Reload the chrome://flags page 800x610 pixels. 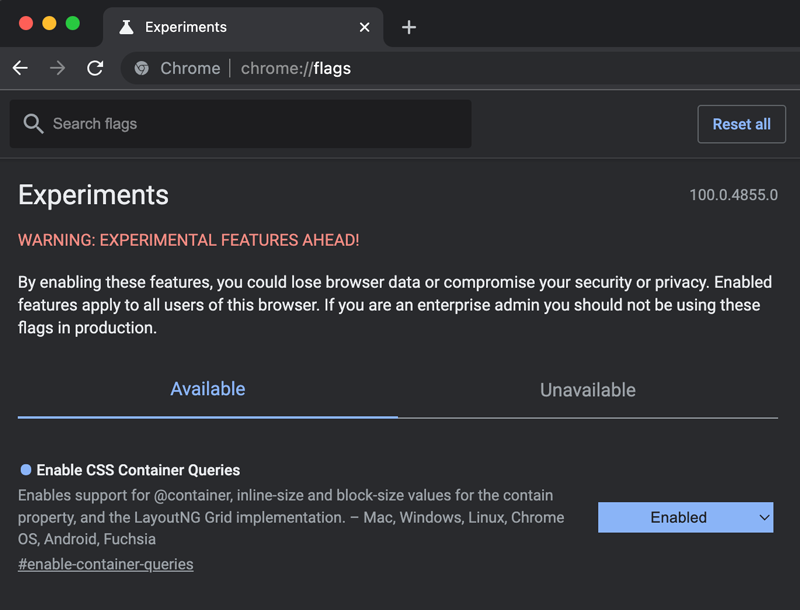(95, 68)
